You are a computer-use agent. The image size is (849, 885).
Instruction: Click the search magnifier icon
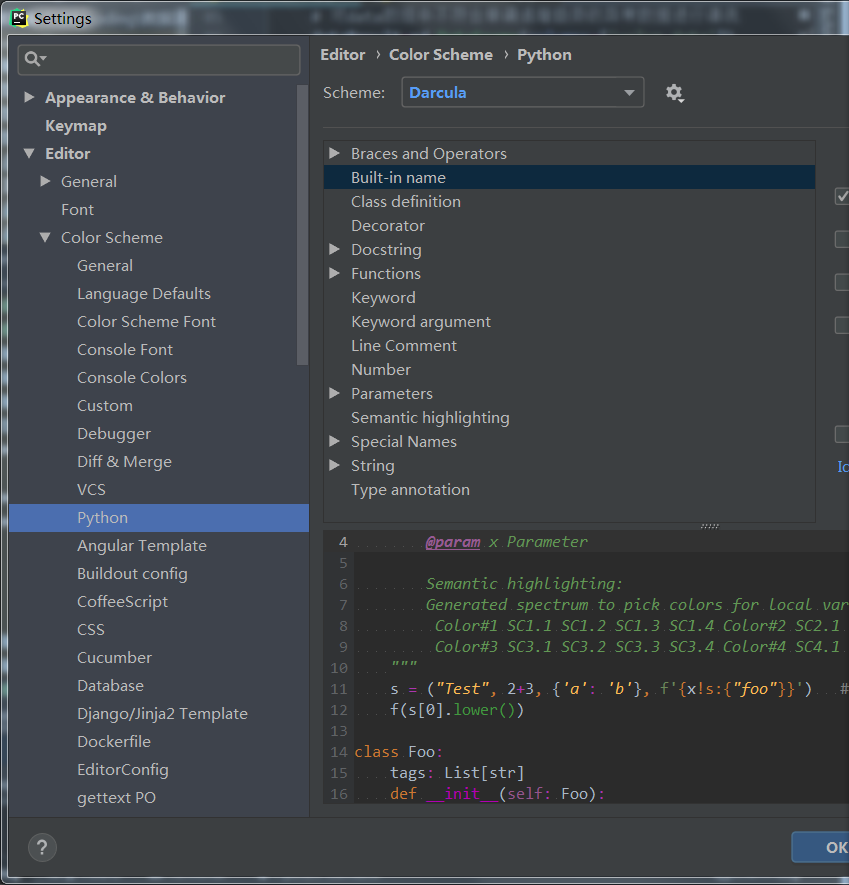click(x=34, y=59)
